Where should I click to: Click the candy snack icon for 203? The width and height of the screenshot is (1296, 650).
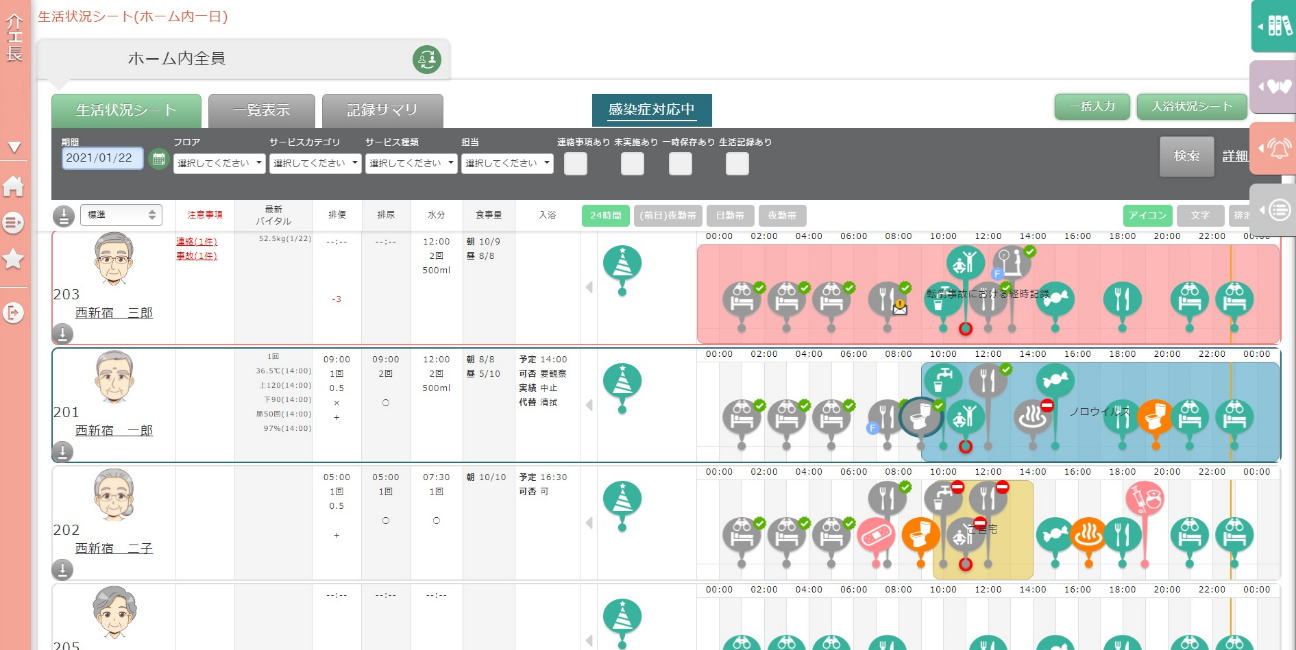point(1055,299)
